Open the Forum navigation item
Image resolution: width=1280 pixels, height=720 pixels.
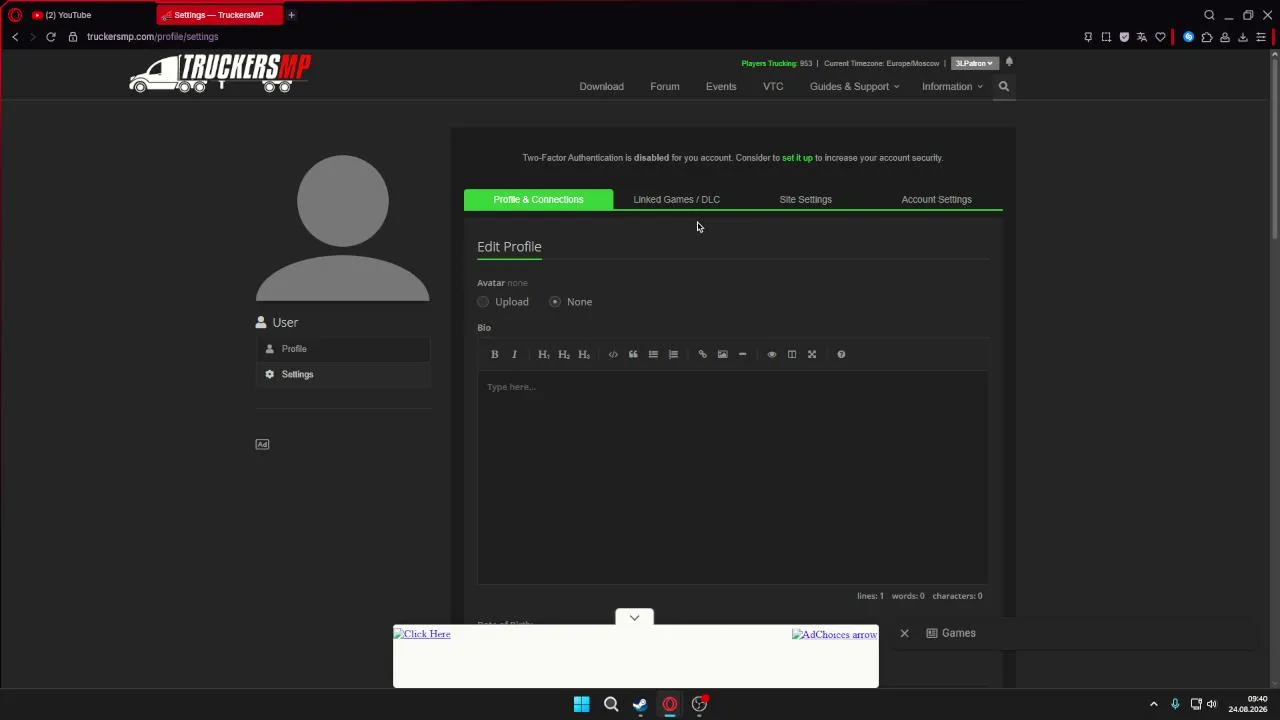pyautogui.click(x=665, y=86)
